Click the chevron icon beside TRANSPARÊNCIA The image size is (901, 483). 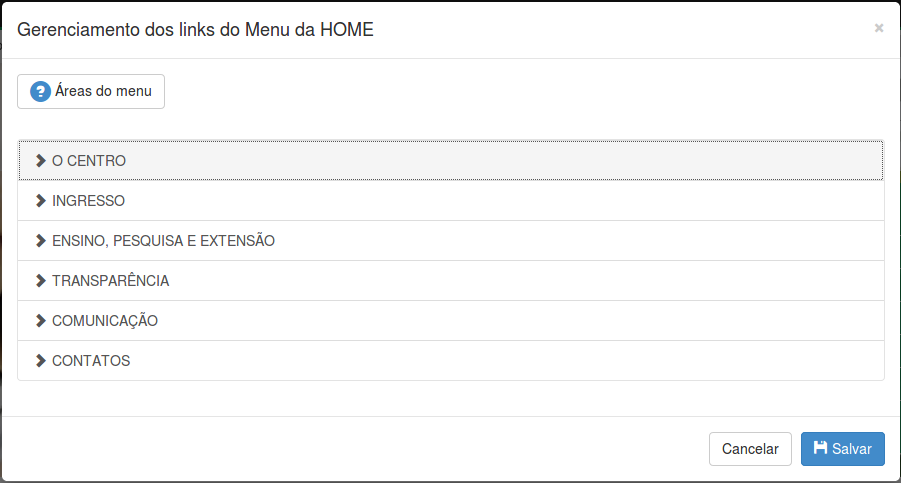point(40,280)
